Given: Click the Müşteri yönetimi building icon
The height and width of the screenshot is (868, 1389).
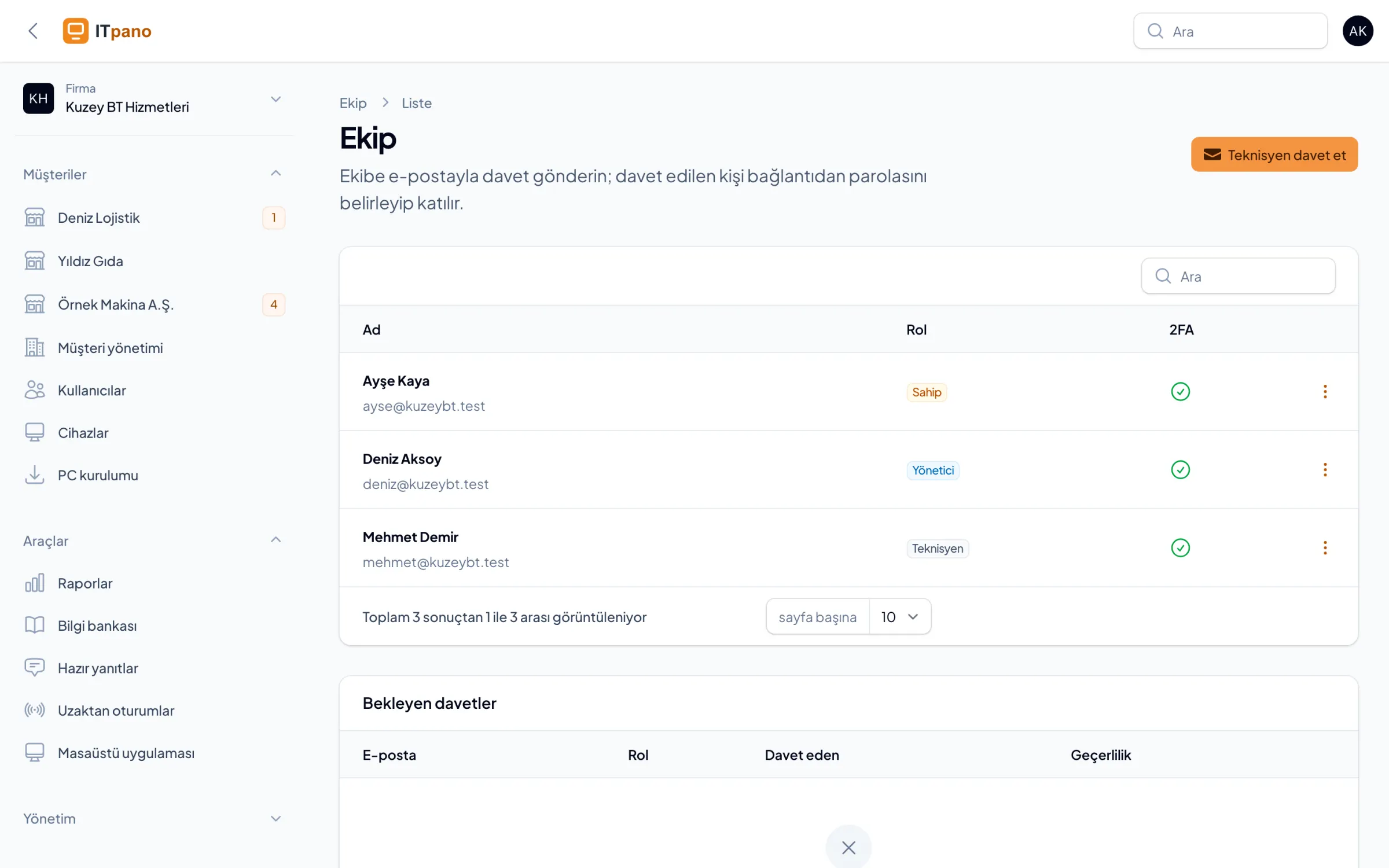Looking at the screenshot, I should [35, 348].
